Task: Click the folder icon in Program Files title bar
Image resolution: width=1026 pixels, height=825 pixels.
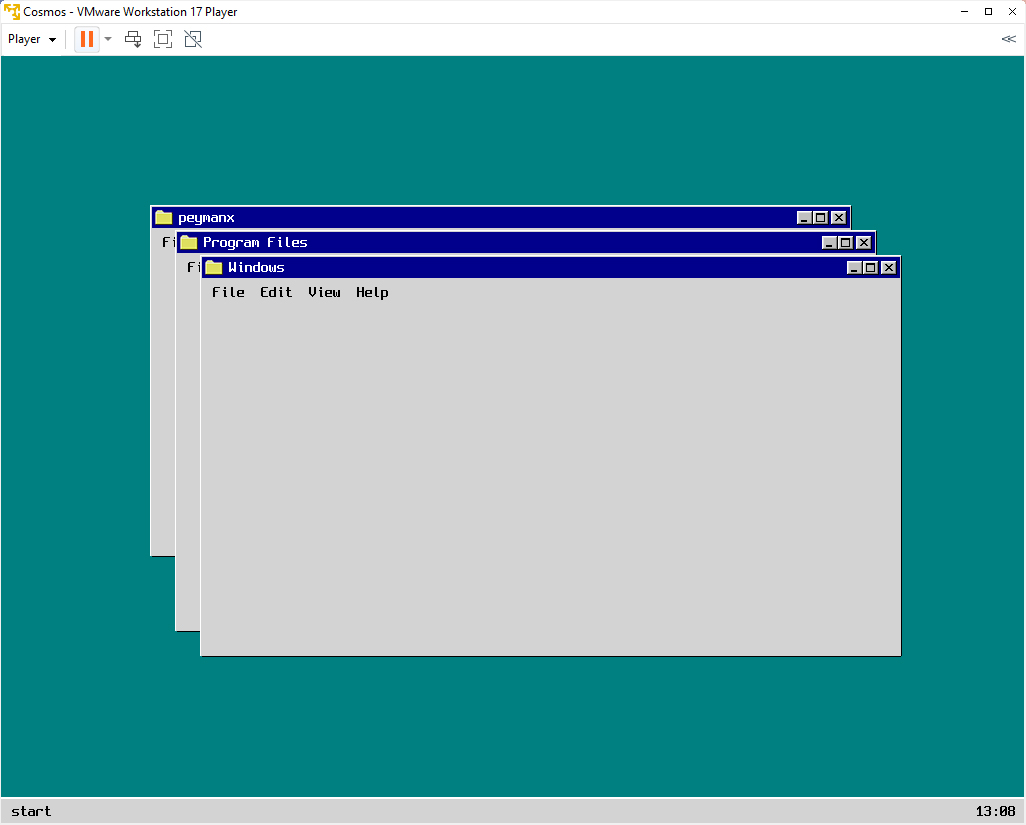Action: 189,242
